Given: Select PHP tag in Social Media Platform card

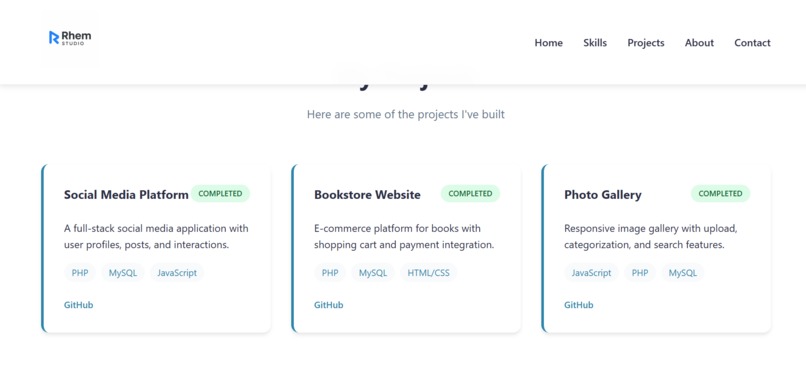Looking at the screenshot, I should 80,273.
